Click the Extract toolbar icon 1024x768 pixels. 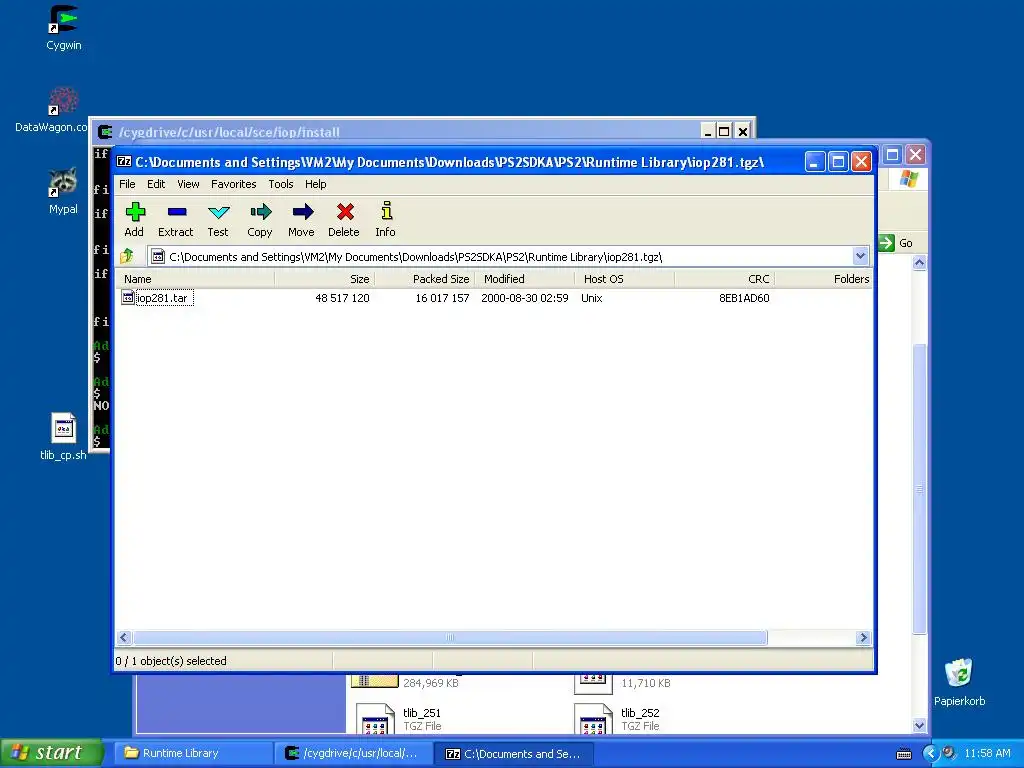(x=177, y=212)
